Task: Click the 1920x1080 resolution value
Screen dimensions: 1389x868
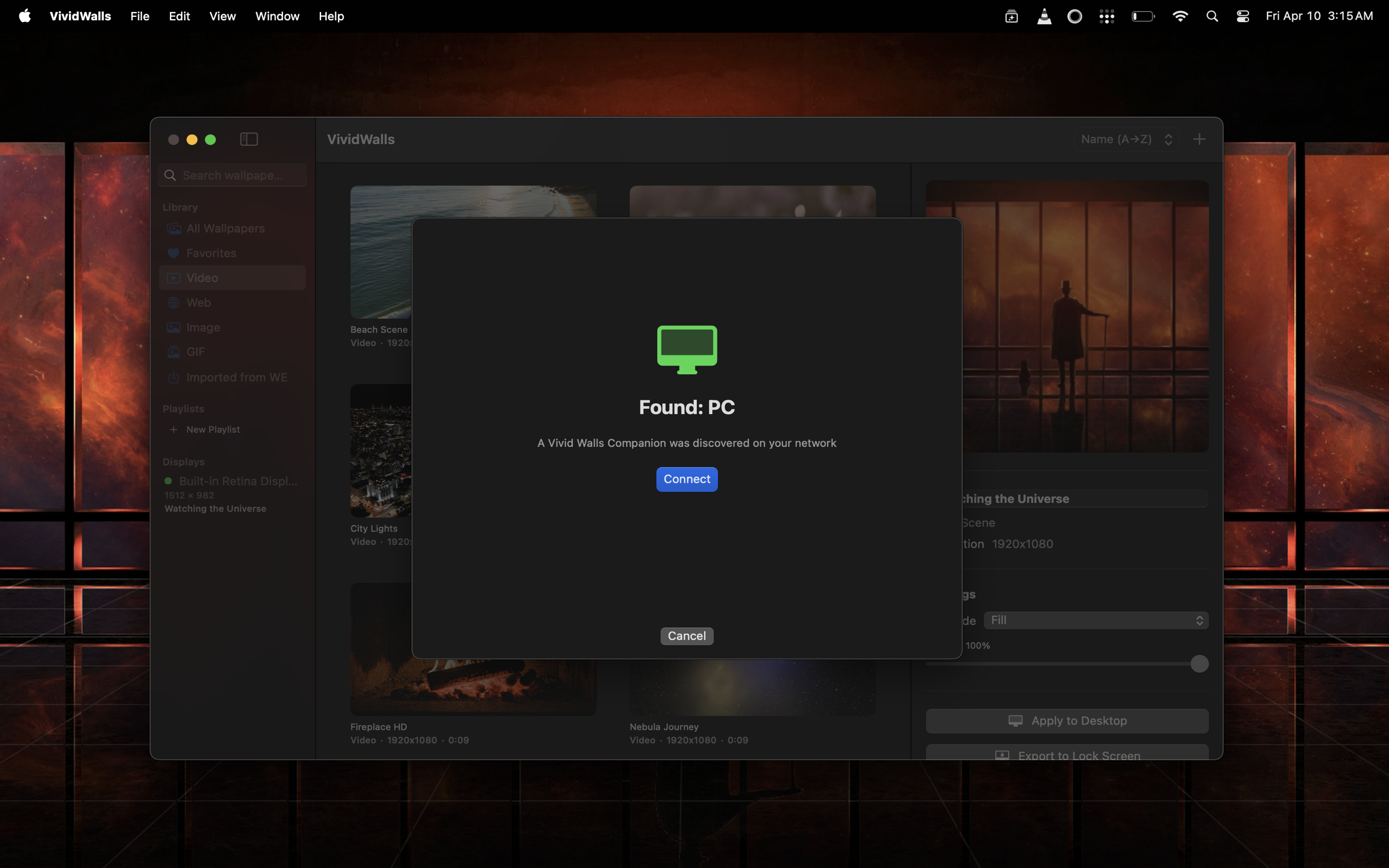Action: coord(1022,543)
